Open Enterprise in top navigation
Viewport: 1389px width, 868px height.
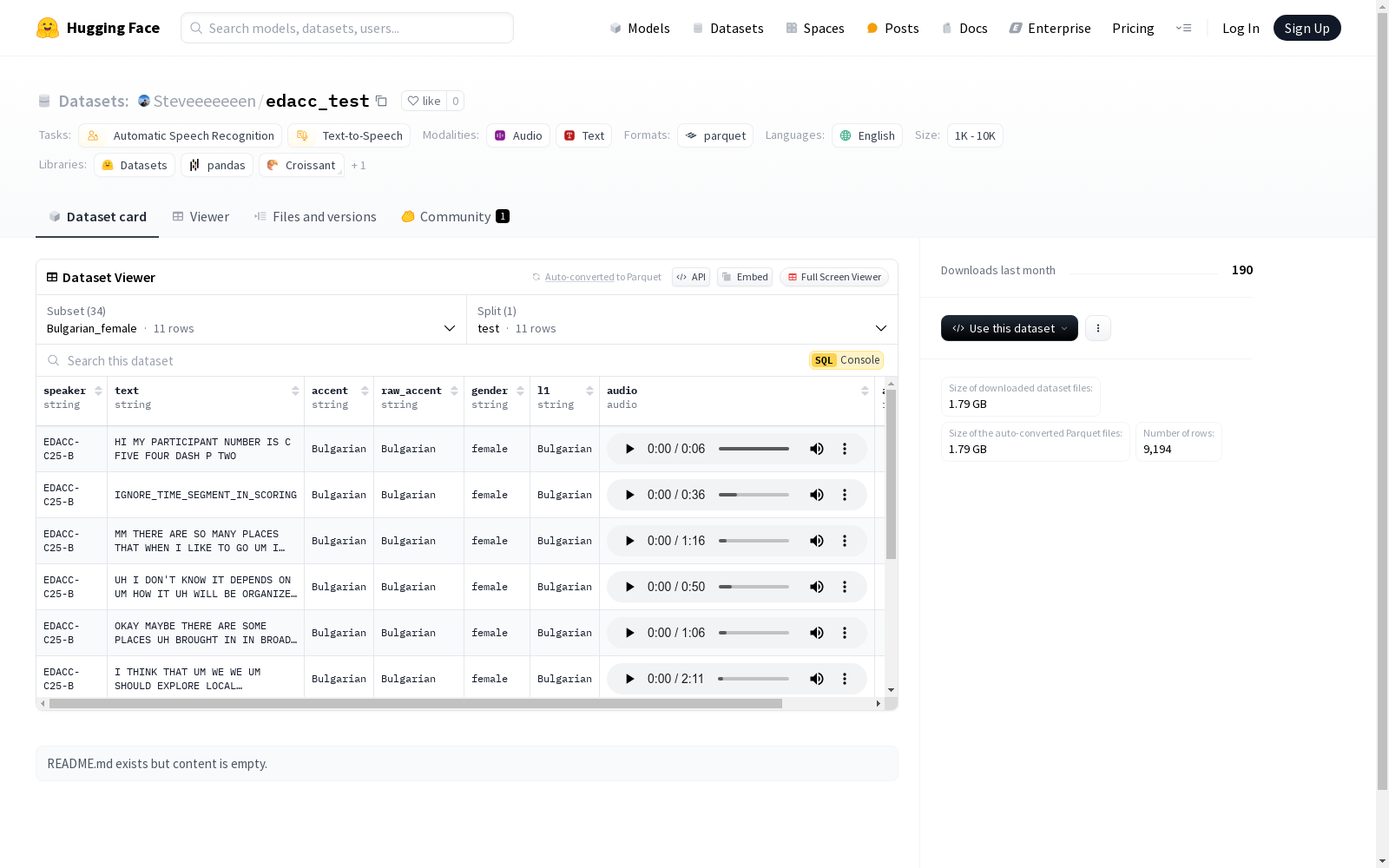(x=1050, y=28)
